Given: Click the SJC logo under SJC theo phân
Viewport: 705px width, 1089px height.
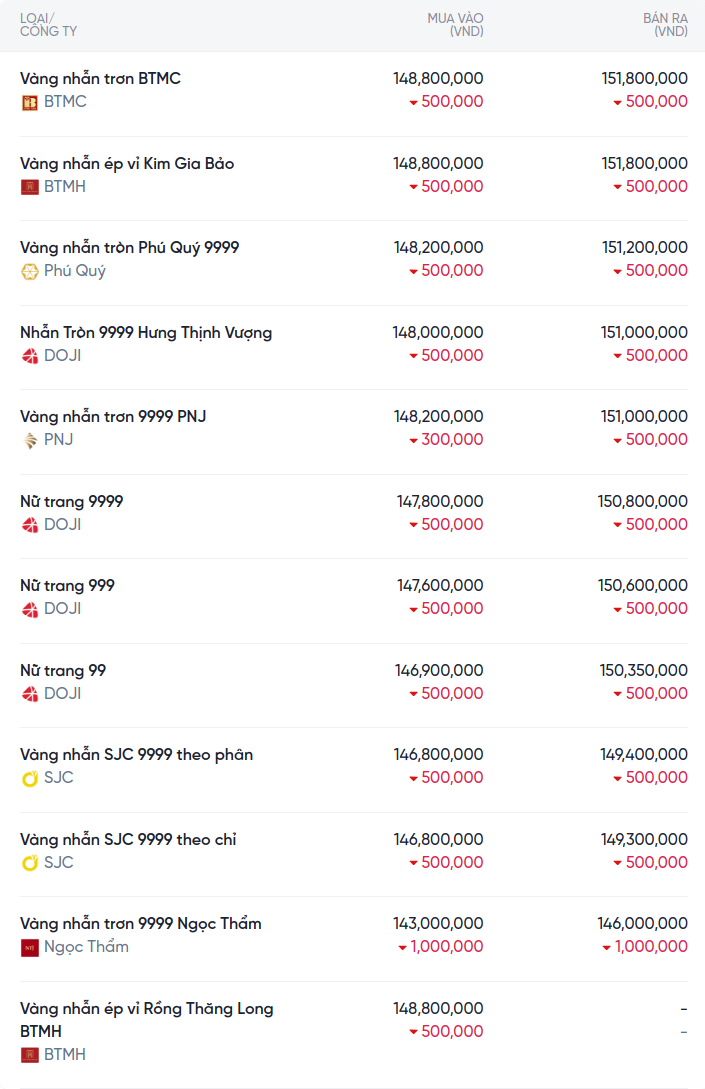Looking at the screenshot, I should click(x=30, y=778).
